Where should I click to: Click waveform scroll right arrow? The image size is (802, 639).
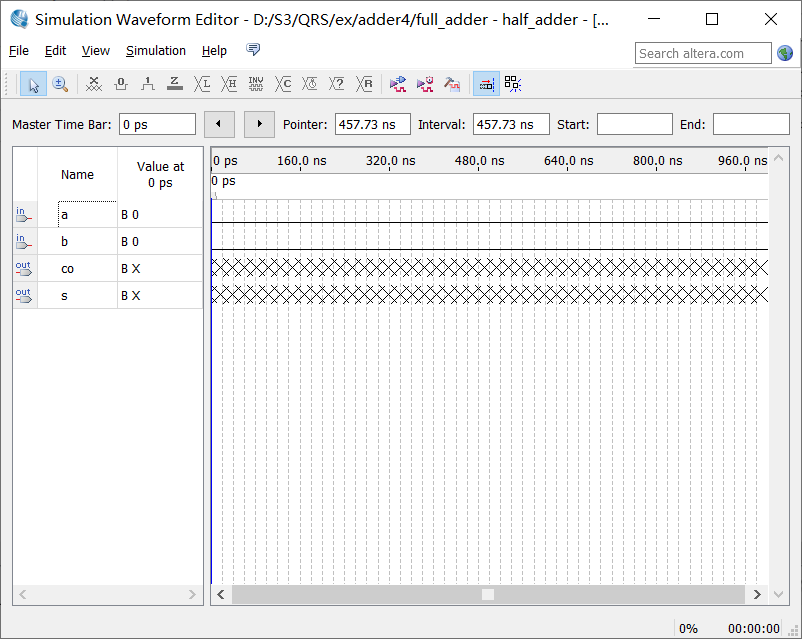coord(757,594)
